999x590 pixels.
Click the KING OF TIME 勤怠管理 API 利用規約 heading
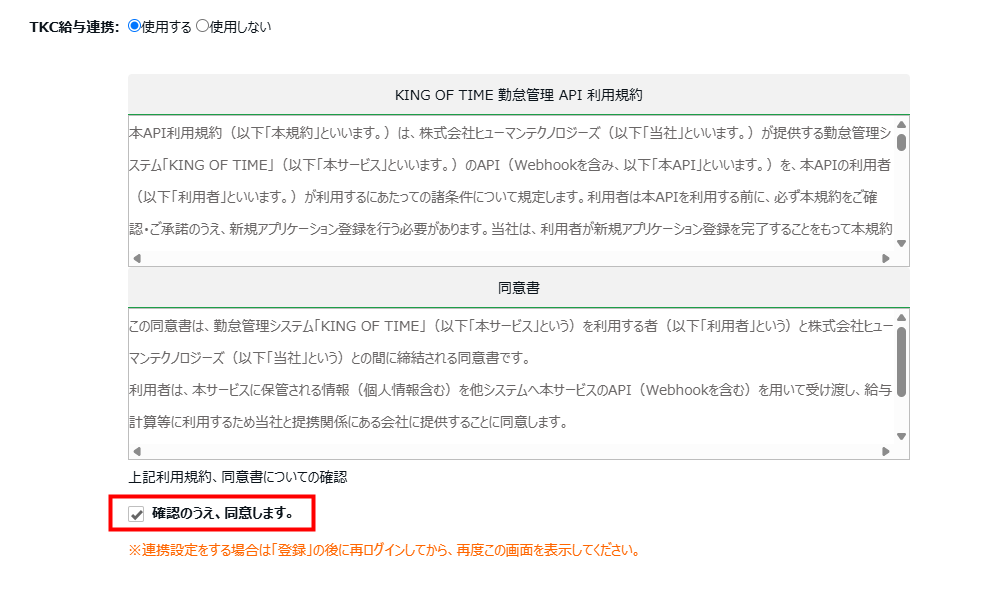point(519,95)
